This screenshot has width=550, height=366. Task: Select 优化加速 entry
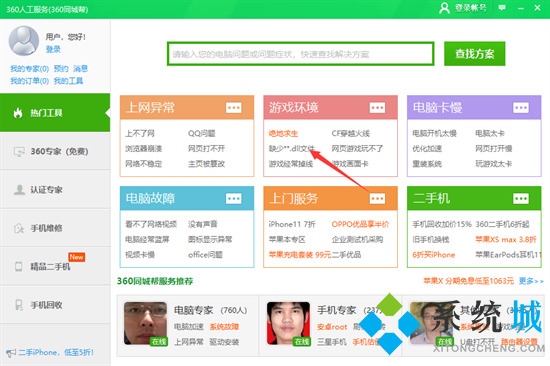[x=427, y=148]
